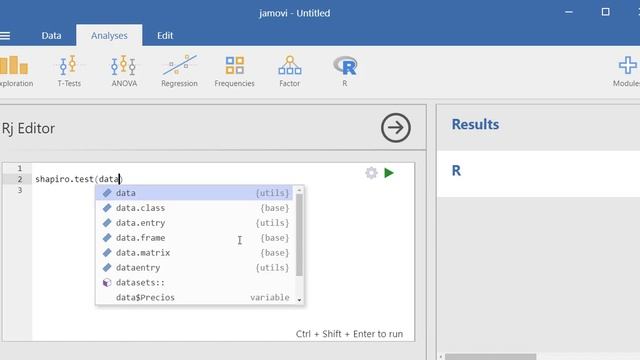Minimize the jamovi window
Image resolution: width=640 pixels, height=360 pixels.
coord(569,12)
